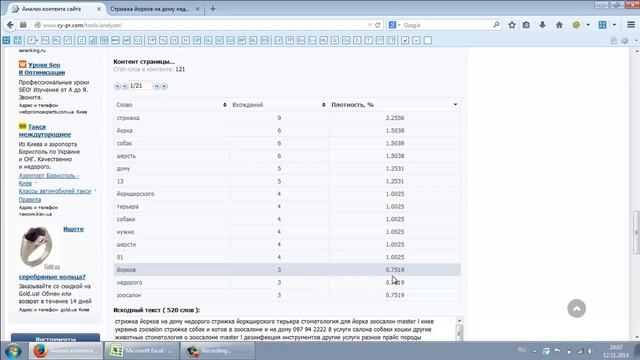Show hidden system tray icons arrow
640x360 pixels.
[535, 351]
